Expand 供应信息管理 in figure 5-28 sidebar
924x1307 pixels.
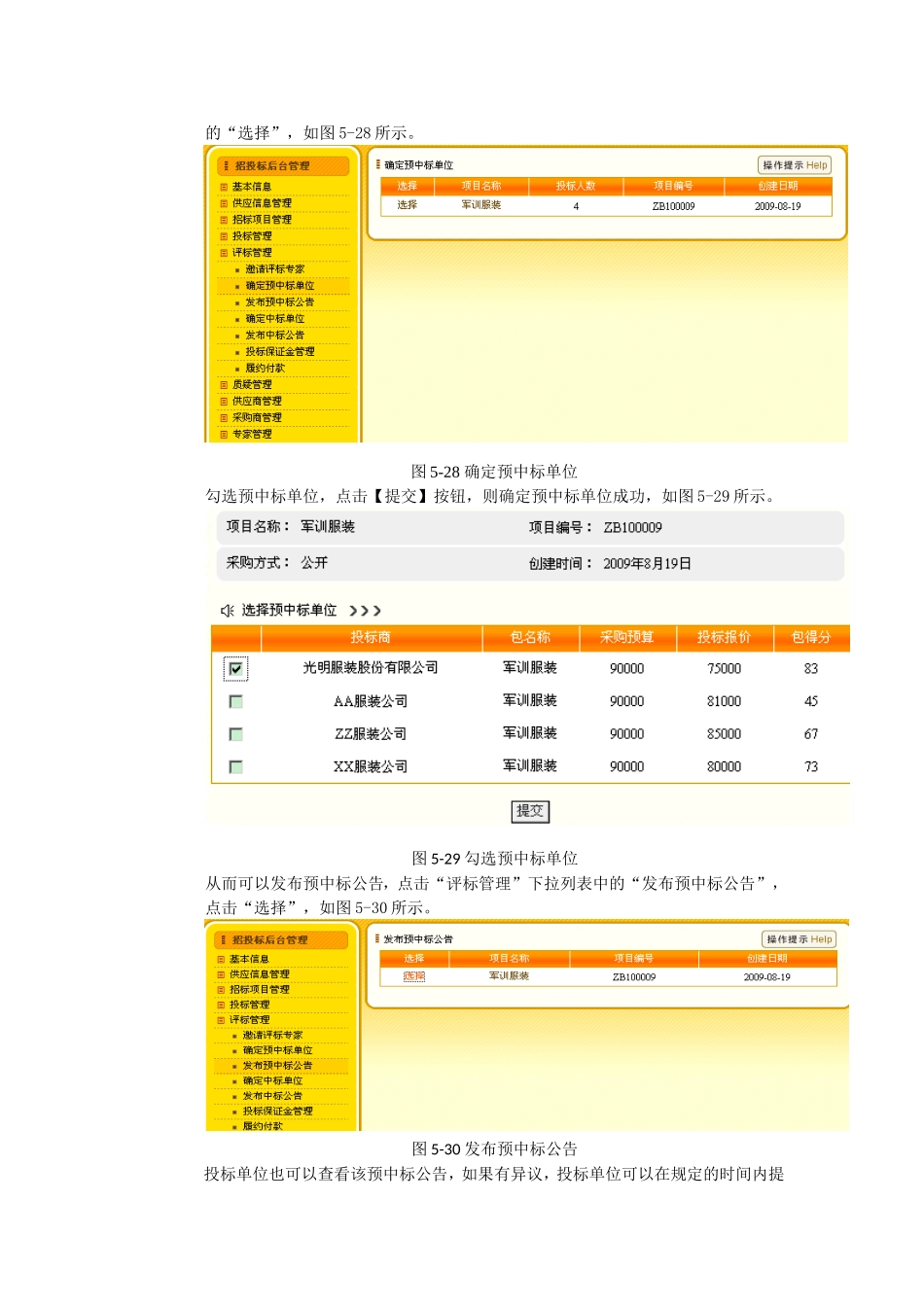tap(261, 203)
